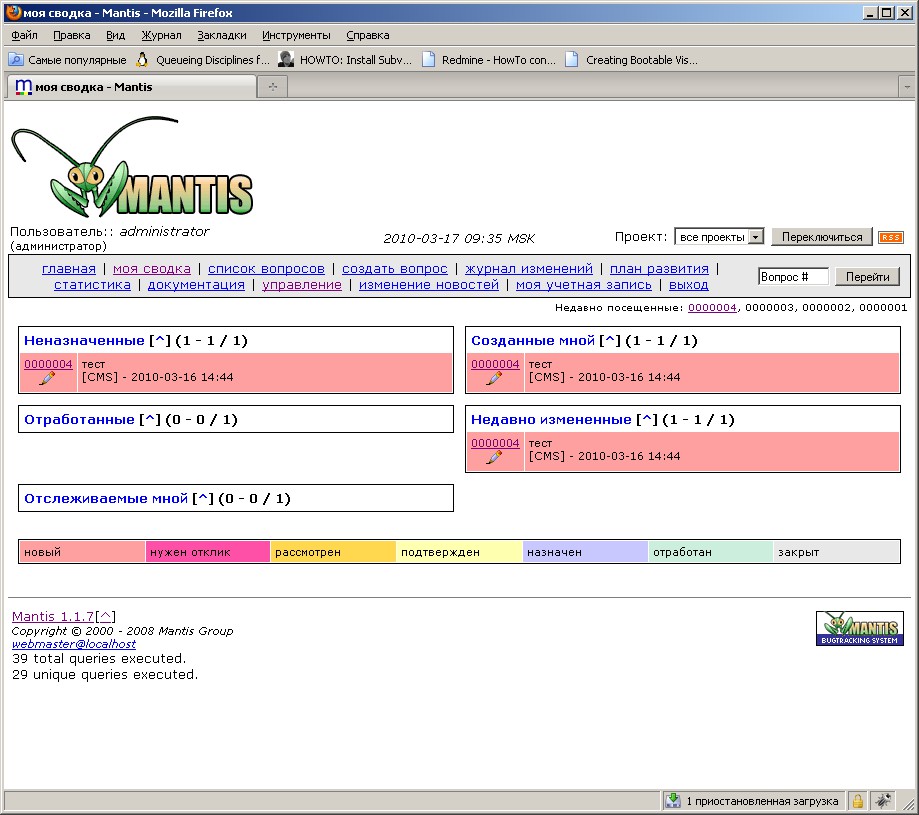Screen dimensions: 919x815
Task: Open the Недавно измененные heading link
Action: (551, 420)
